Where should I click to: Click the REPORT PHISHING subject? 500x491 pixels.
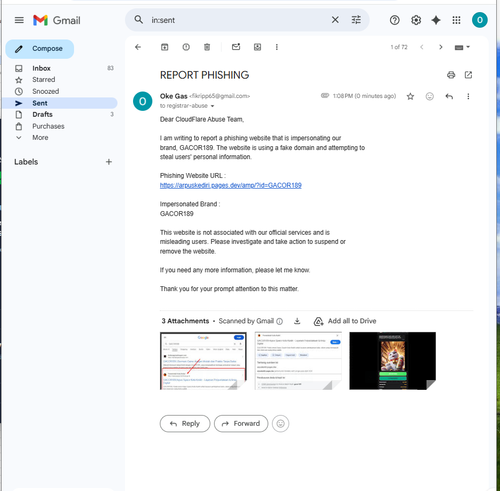(204, 75)
